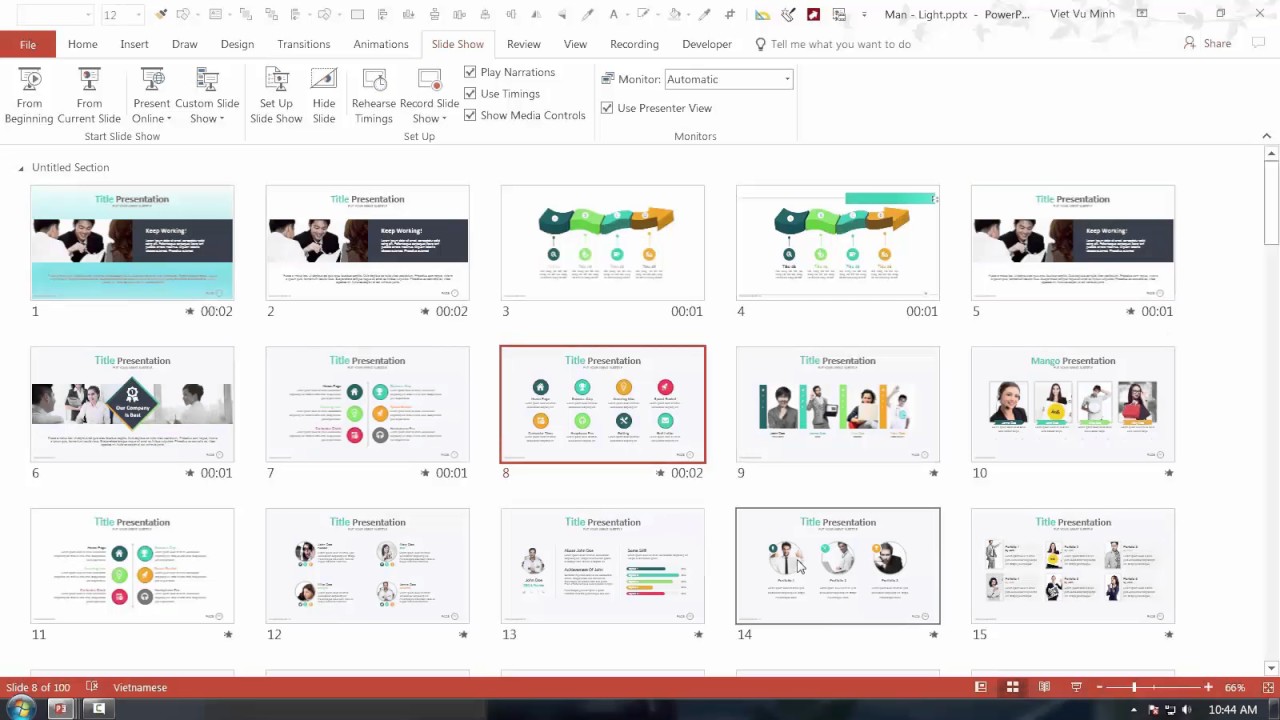Uncheck the Use Timings checkbox
The width and height of the screenshot is (1280, 720).
[x=470, y=93]
